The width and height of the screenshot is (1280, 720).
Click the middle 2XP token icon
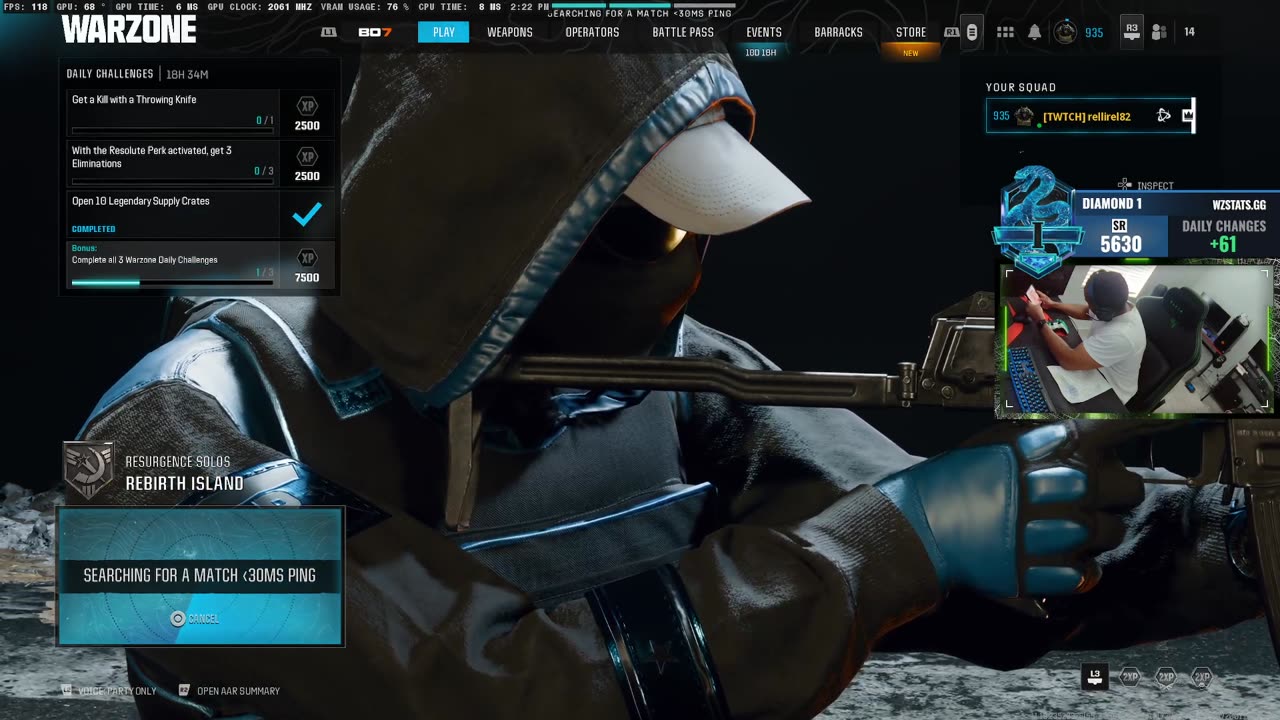pyautogui.click(x=1166, y=677)
